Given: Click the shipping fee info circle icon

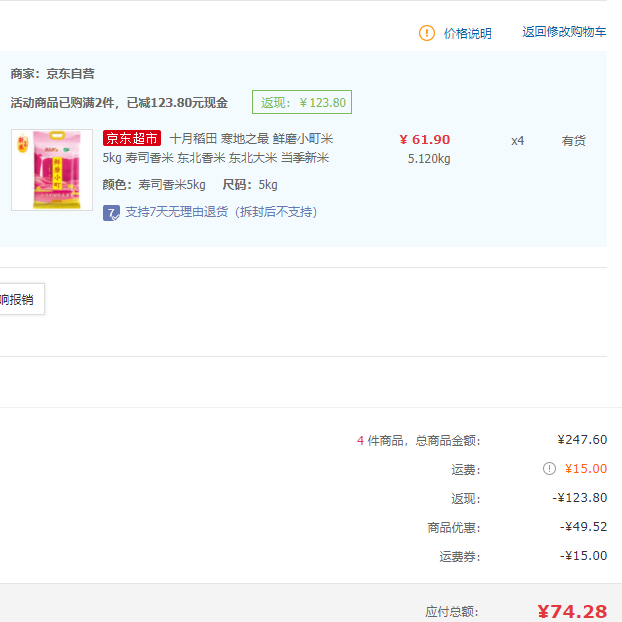Looking at the screenshot, I should pyautogui.click(x=549, y=468).
